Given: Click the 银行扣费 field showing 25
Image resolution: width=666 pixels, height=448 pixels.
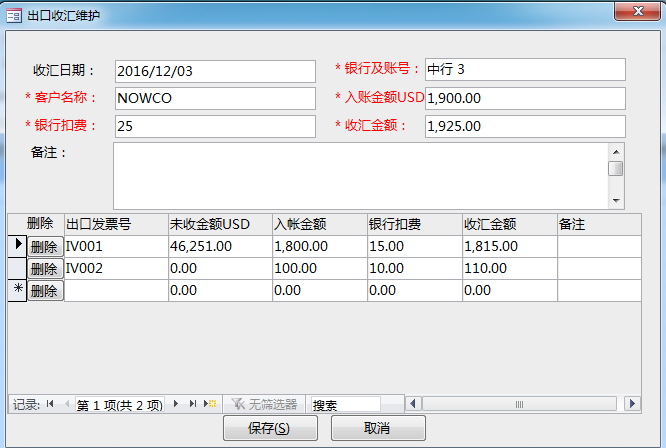Looking at the screenshot, I should (214, 127).
